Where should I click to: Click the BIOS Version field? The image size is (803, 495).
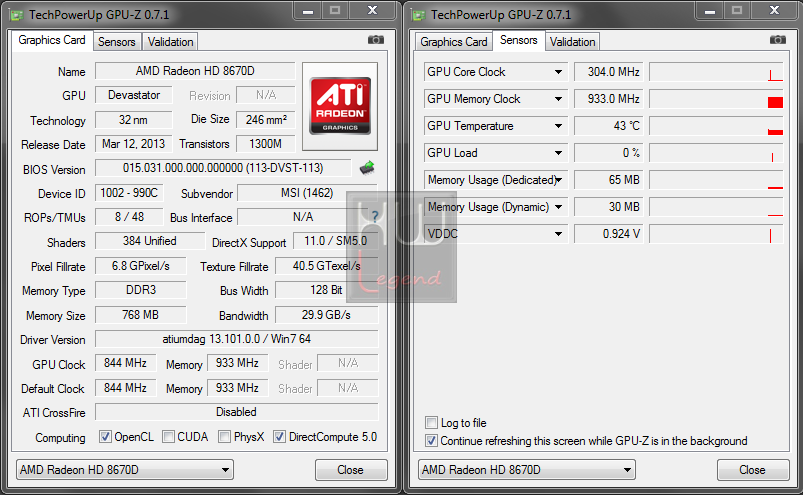point(223,168)
